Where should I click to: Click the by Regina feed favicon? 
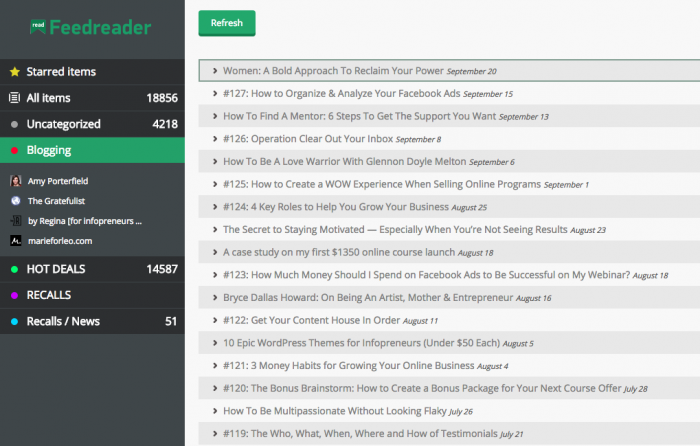[16, 221]
